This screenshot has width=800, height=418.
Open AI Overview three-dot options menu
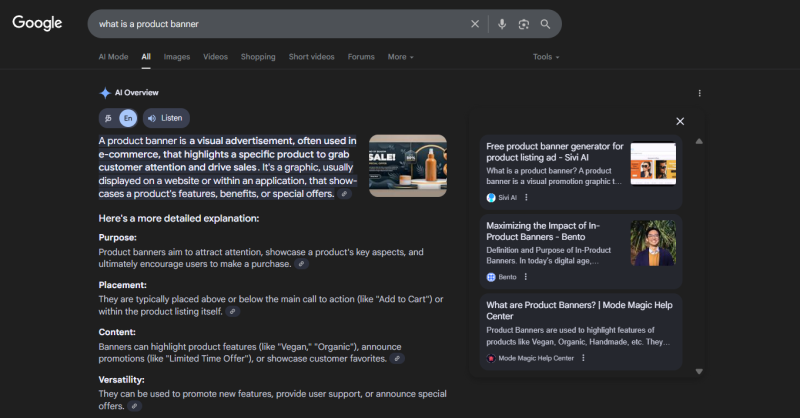[x=699, y=93]
